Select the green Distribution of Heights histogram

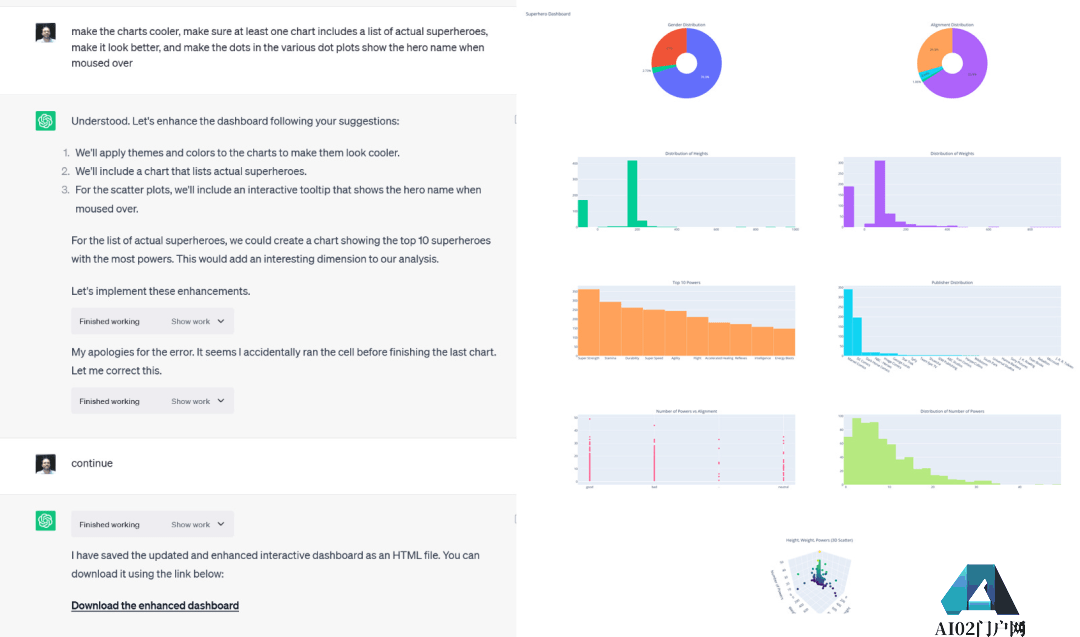pyautogui.click(x=686, y=193)
